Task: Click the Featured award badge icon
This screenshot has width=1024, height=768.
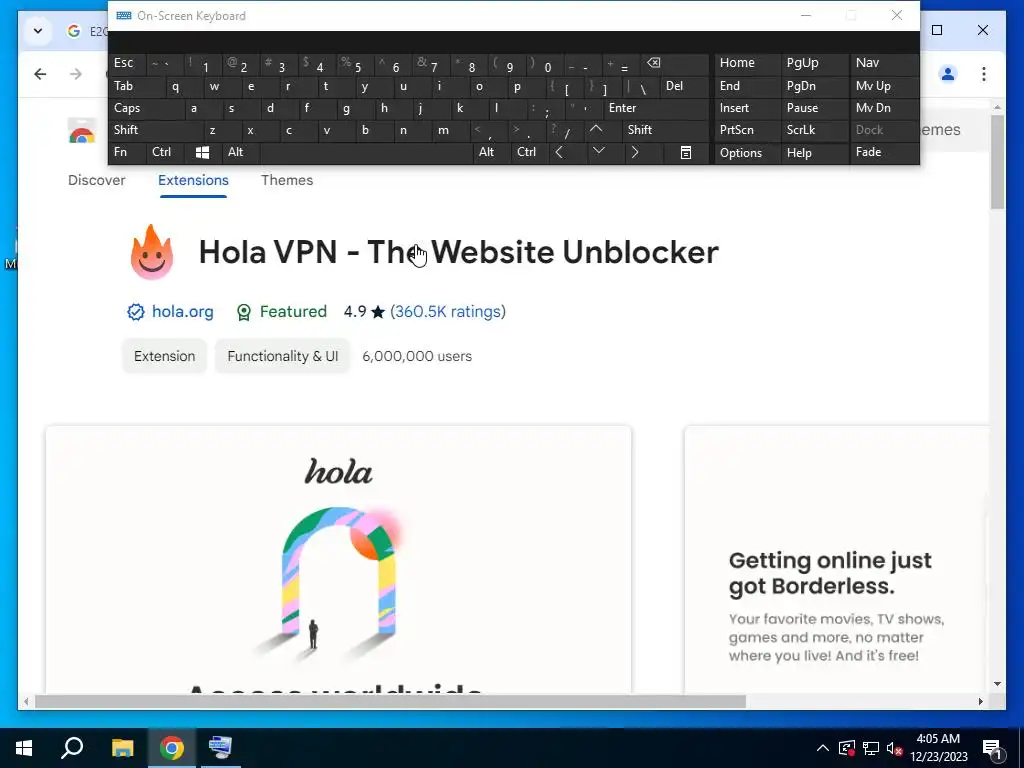Action: [x=244, y=312]
